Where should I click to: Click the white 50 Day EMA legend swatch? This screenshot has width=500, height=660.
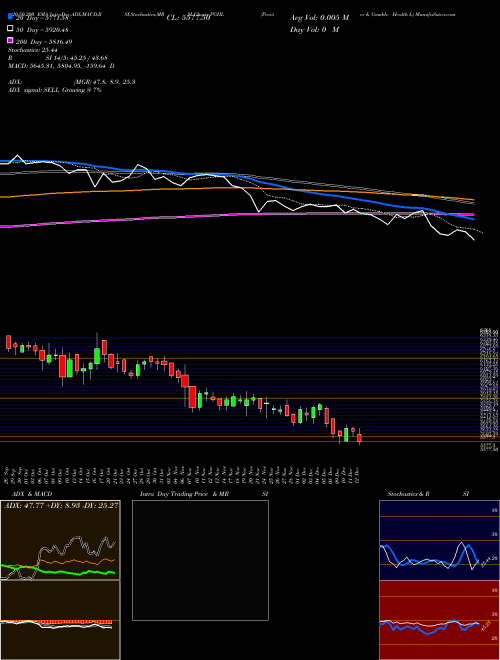tap(10, 29)
